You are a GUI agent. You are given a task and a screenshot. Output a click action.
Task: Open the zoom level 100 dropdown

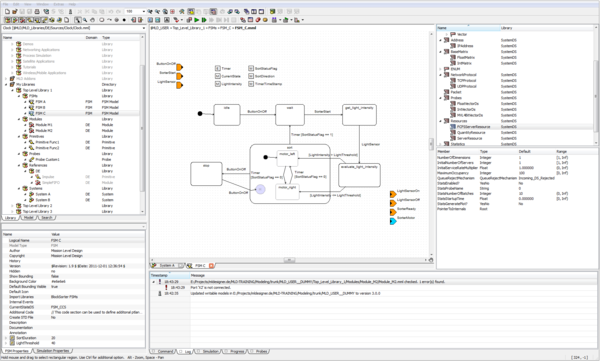click(144, 11)
